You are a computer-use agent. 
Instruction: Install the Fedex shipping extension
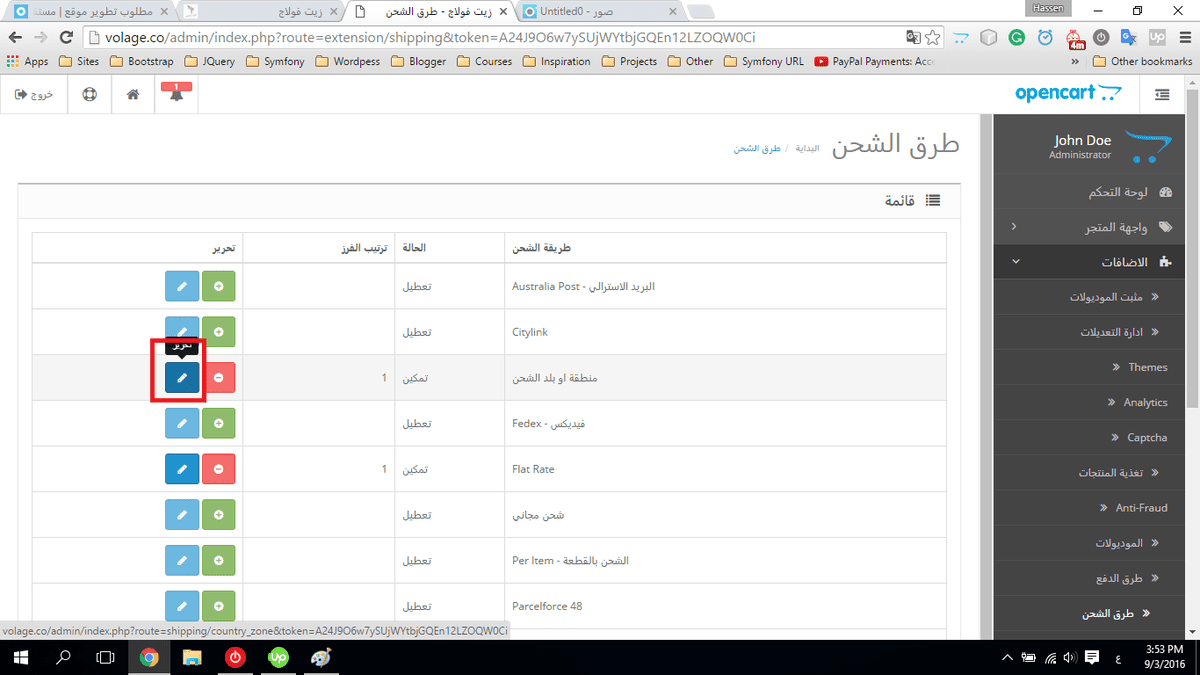pyautogui.click(x=218, y=423)
